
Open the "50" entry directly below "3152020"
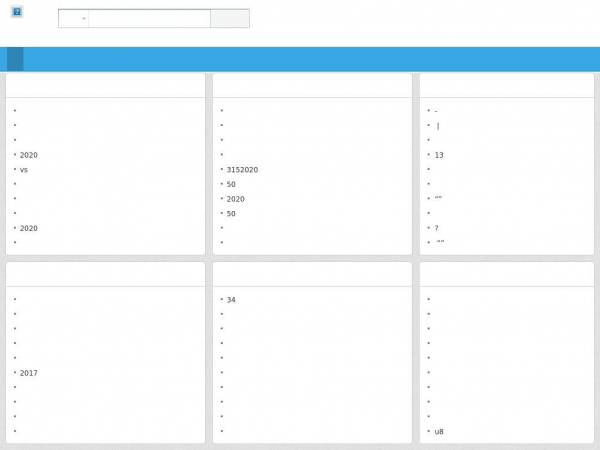click(x=231, y=184)
